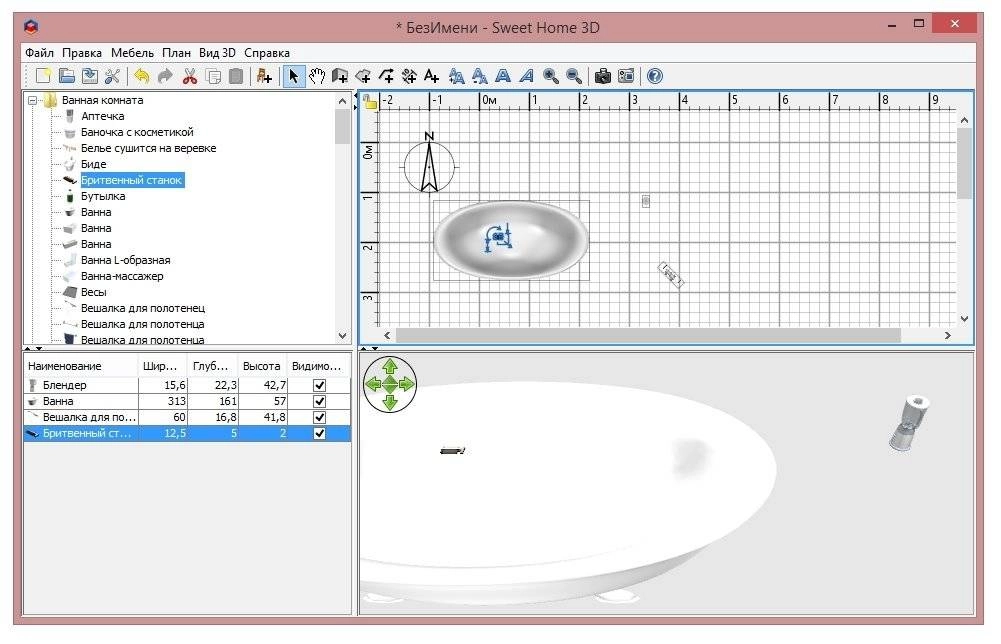Add furniture to the home
1001x644 pixels.
[264, 76]
